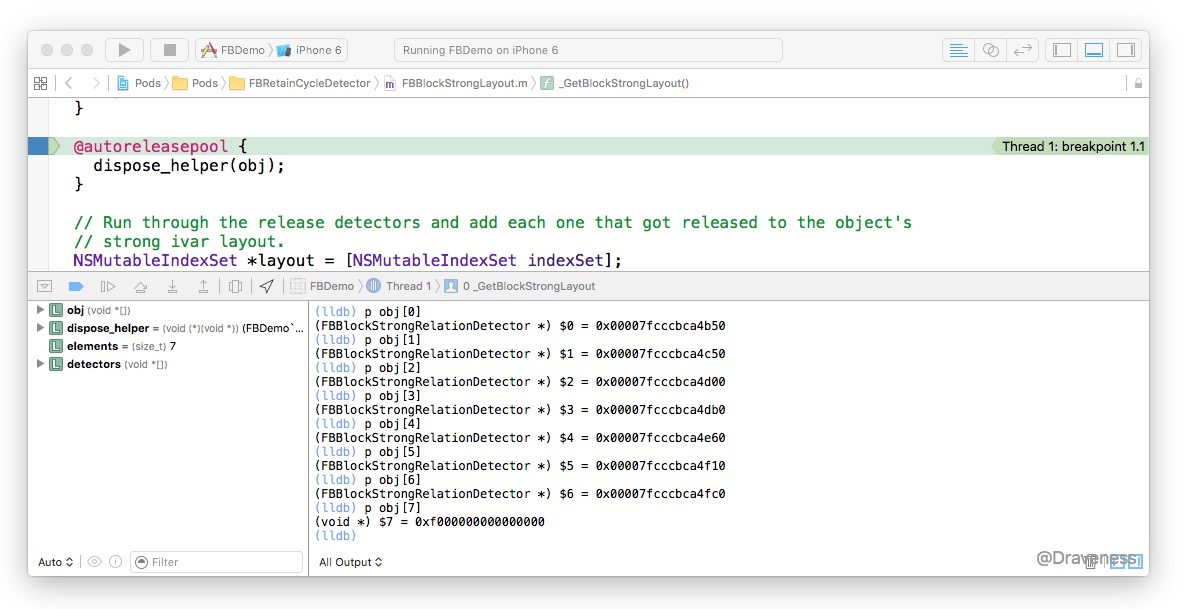
Task: Click the Run (play) button
Action: coord(124,50)
